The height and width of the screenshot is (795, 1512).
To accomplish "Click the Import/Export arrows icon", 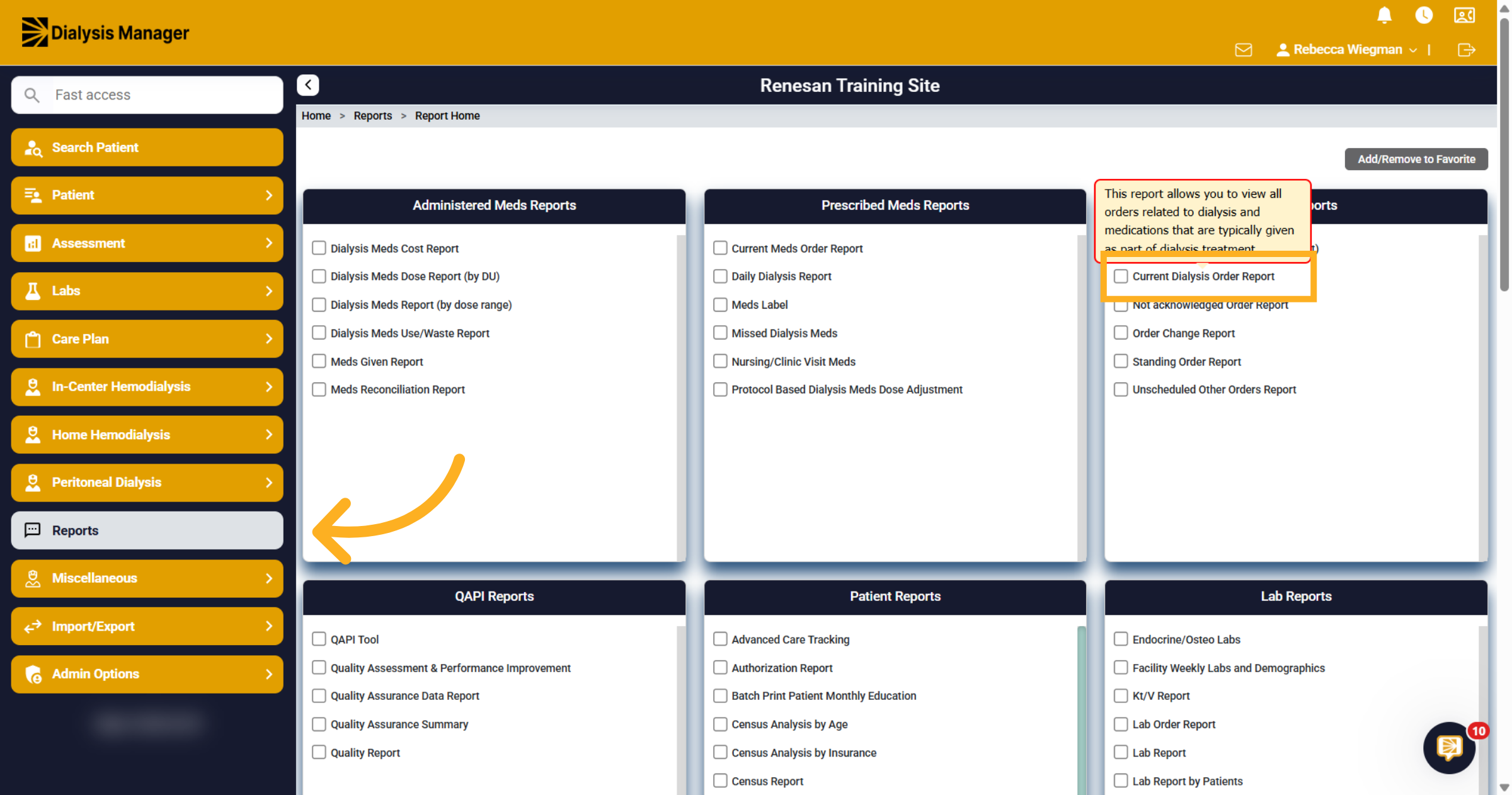I will [33, 626].
